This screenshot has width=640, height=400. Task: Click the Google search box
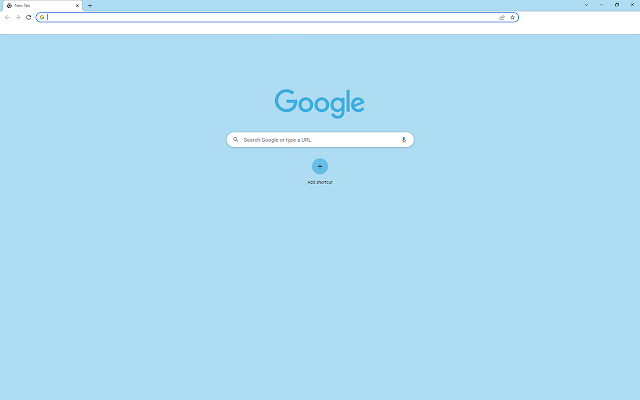[x=320, y=140]
